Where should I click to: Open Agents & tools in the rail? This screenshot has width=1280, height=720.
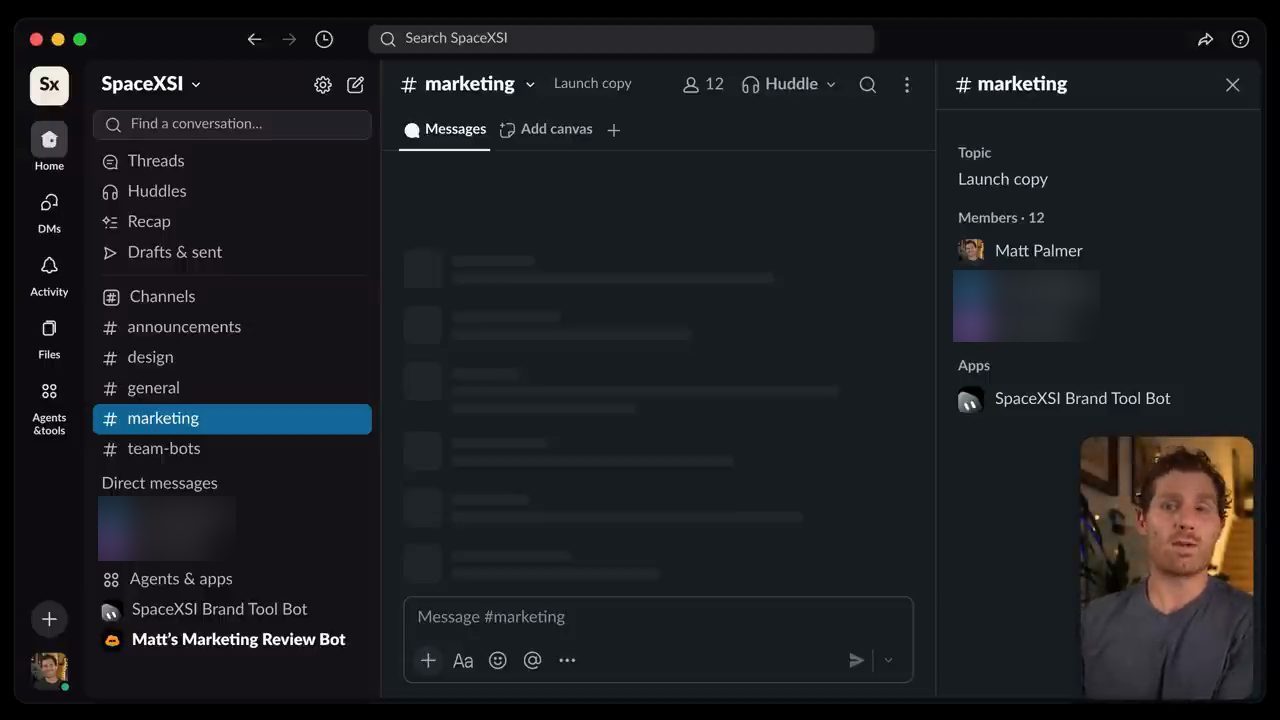[49, 409]
